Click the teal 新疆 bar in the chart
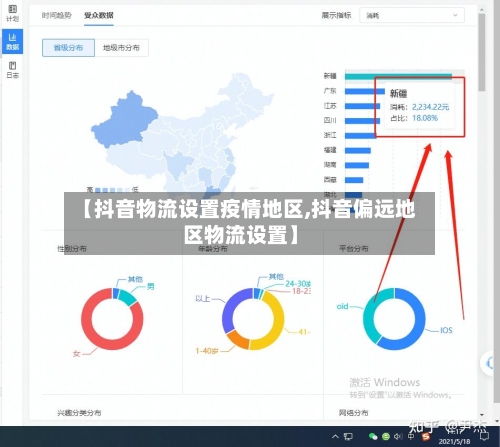 tap(398, 76)
